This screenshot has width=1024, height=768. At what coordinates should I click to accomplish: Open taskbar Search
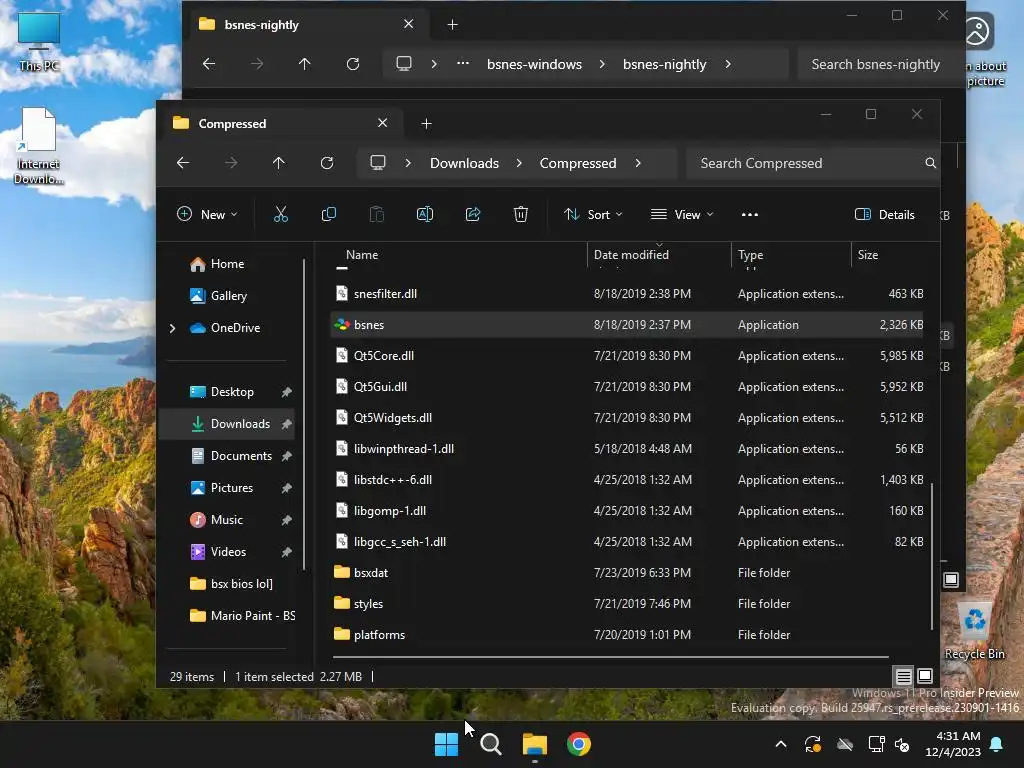click(490, 744)
